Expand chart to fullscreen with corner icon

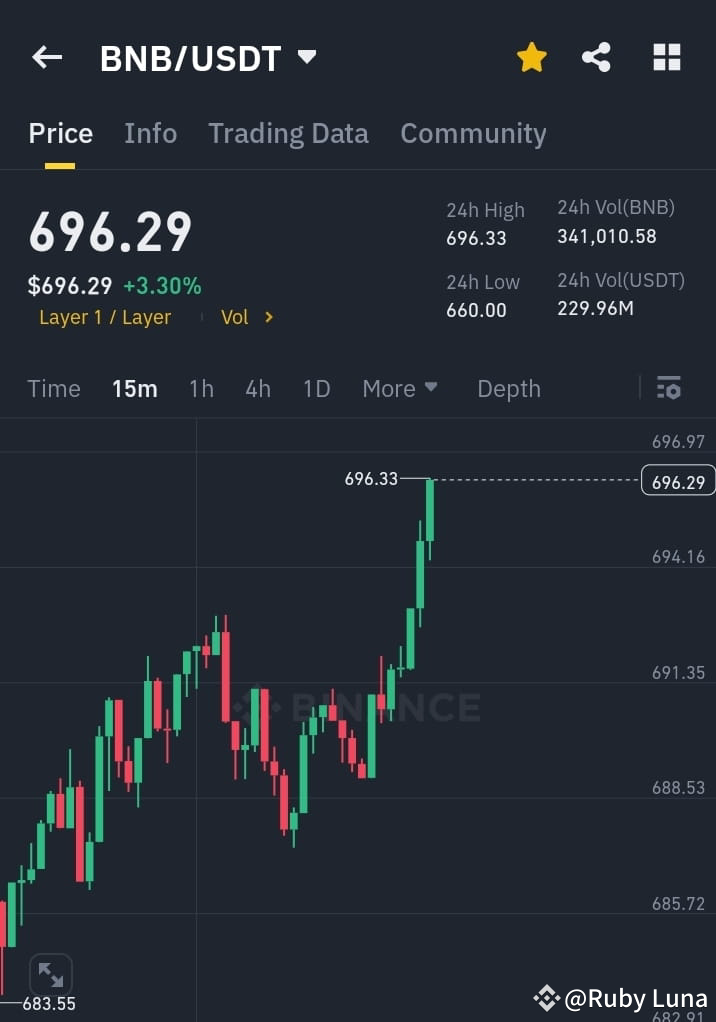(50, 973)
